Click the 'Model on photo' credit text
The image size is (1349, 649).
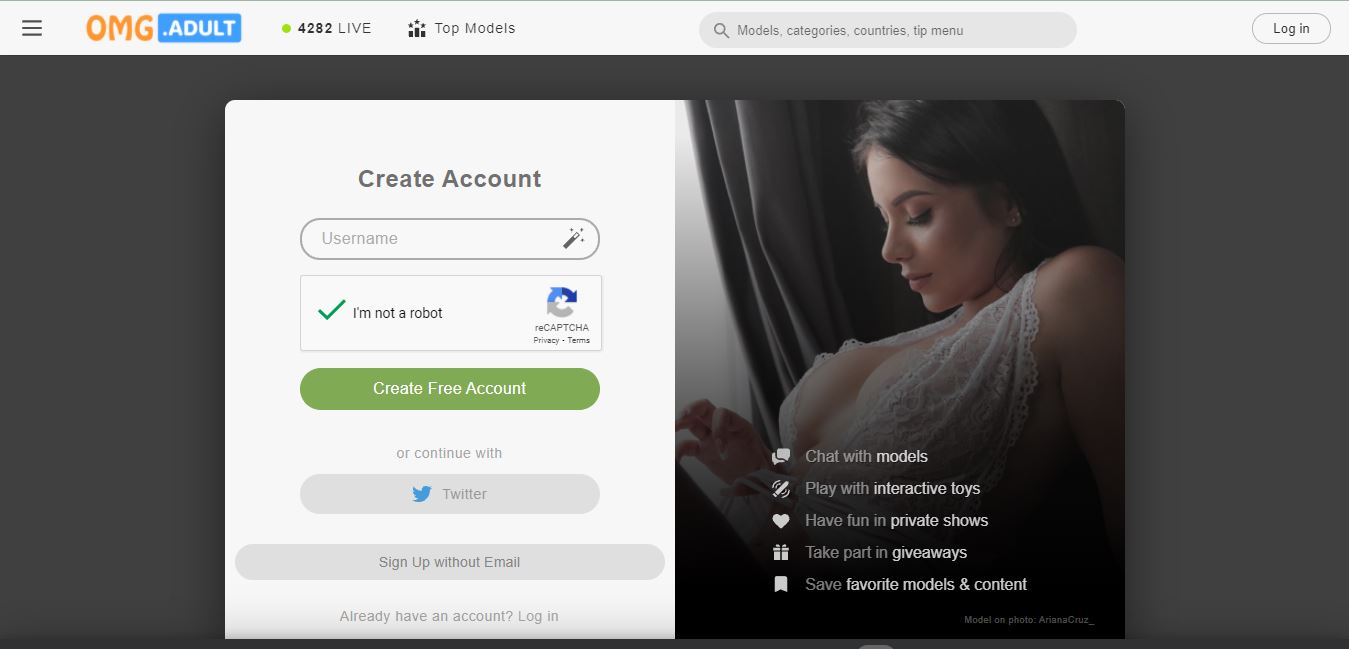tap(1029, 620)
